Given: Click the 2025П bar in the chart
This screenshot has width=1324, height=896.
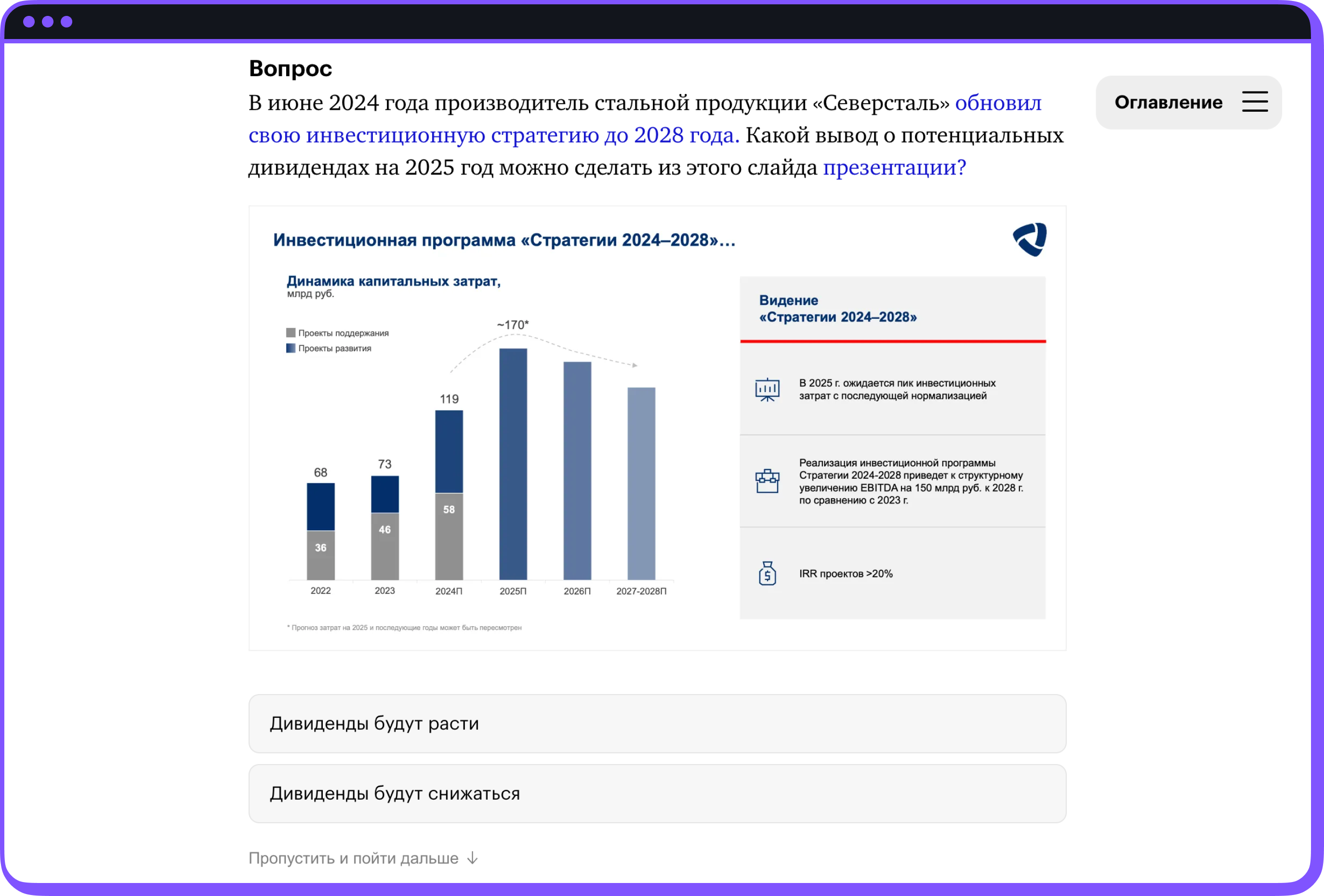Looking at the screenshot, I should [x=513, y=464].
